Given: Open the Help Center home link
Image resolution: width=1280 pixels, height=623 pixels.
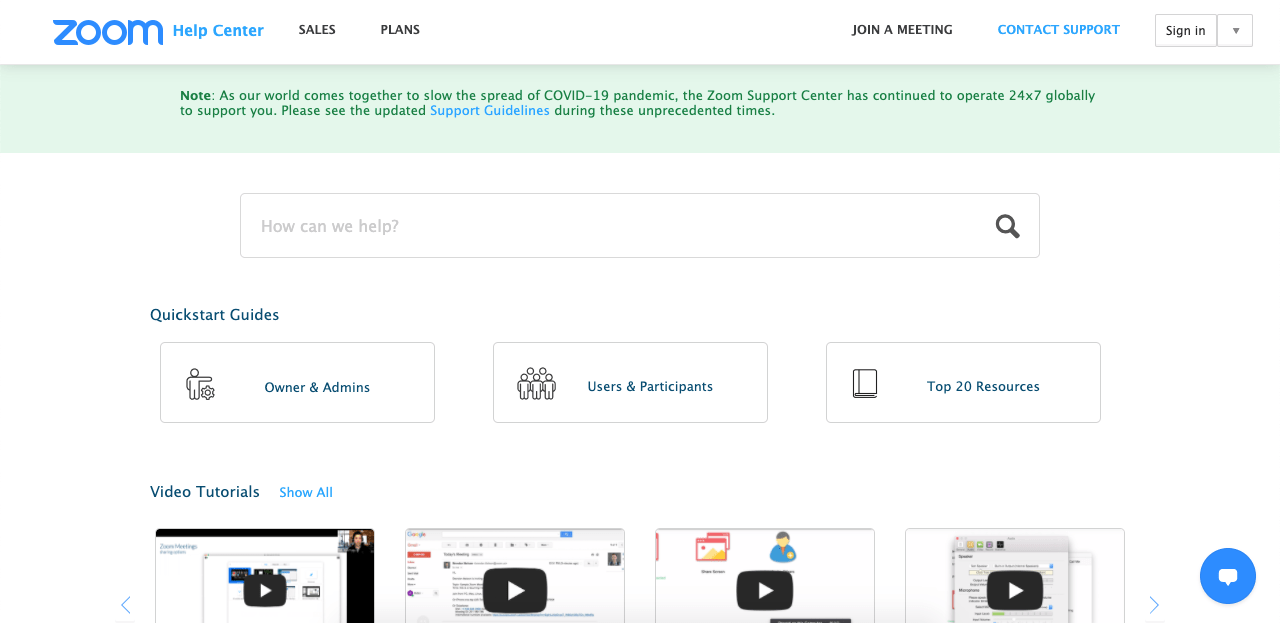Looking at the screenshot, I should (218, 31).
